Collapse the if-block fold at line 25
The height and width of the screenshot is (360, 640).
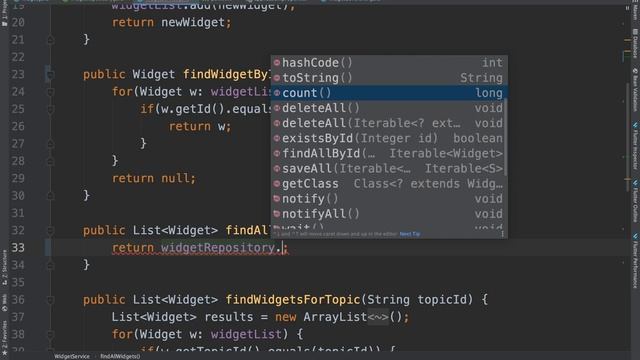tap(51, 109)
